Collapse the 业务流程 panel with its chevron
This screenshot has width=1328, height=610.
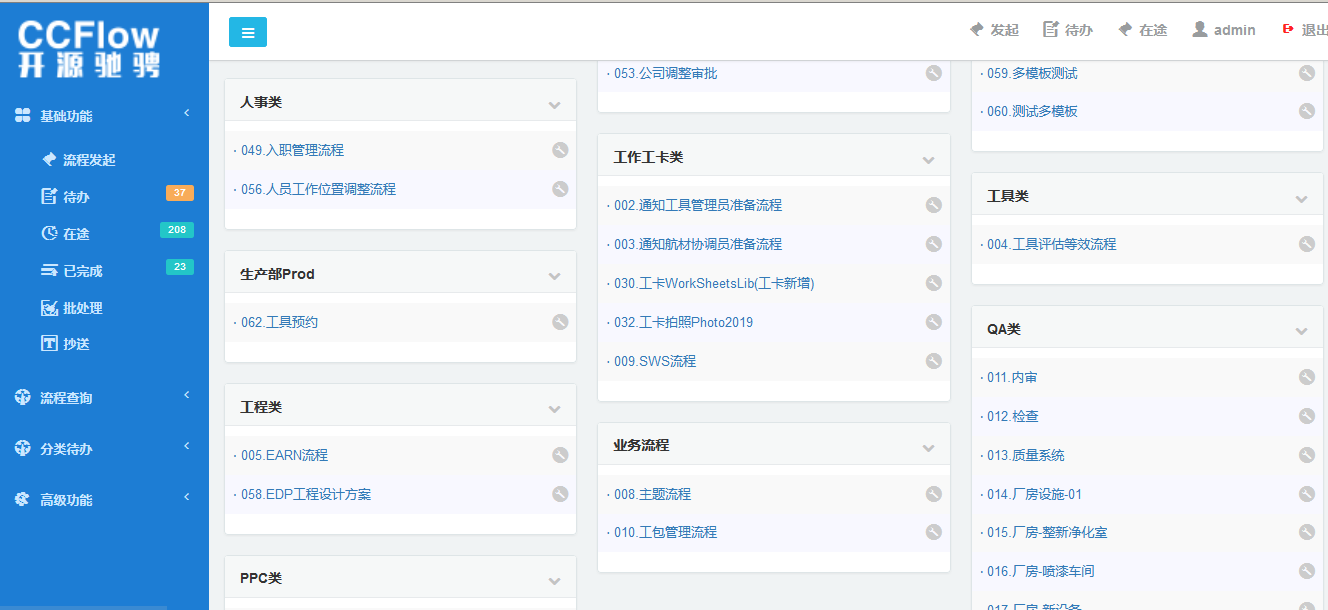point(929,448)
